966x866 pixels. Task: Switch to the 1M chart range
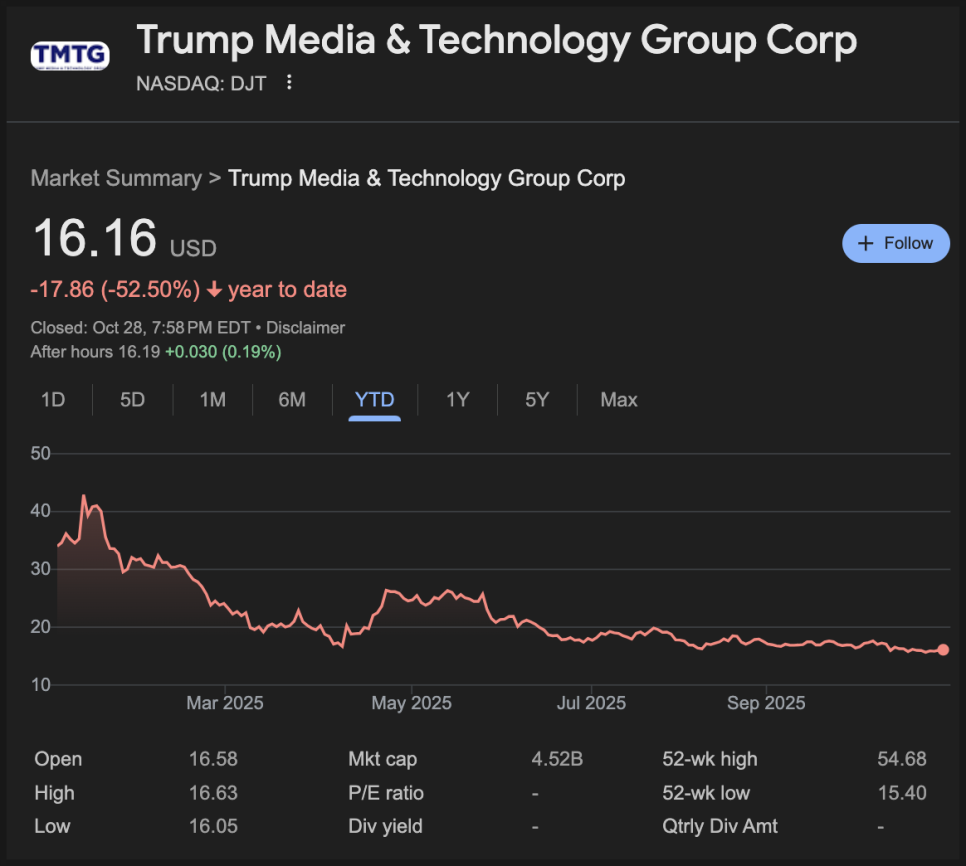point(212,400)
